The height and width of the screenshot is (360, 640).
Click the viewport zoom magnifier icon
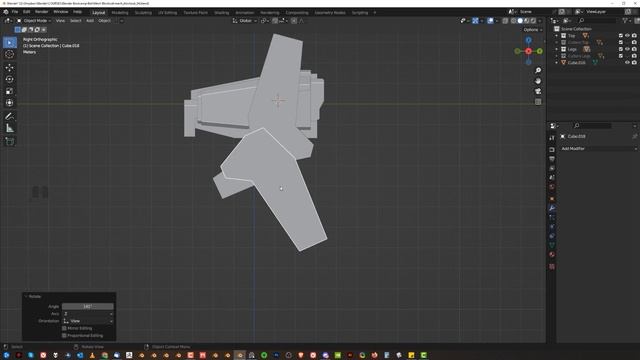[x=538, y=71]
